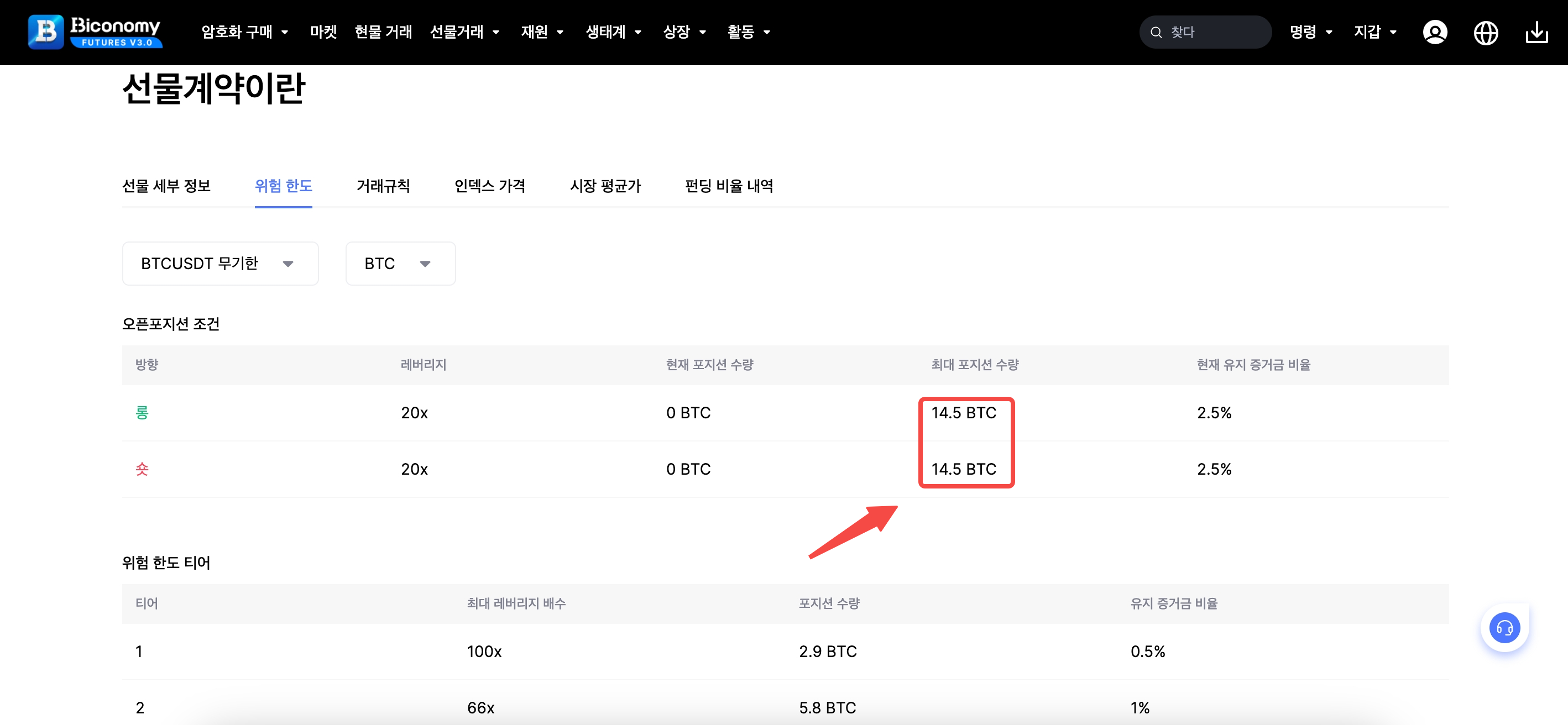Image resolution: width=1568 pixels, height=725 pixels.
Task: Click the 2.9 BTC tier 1 value
Action: click(828, 652)
